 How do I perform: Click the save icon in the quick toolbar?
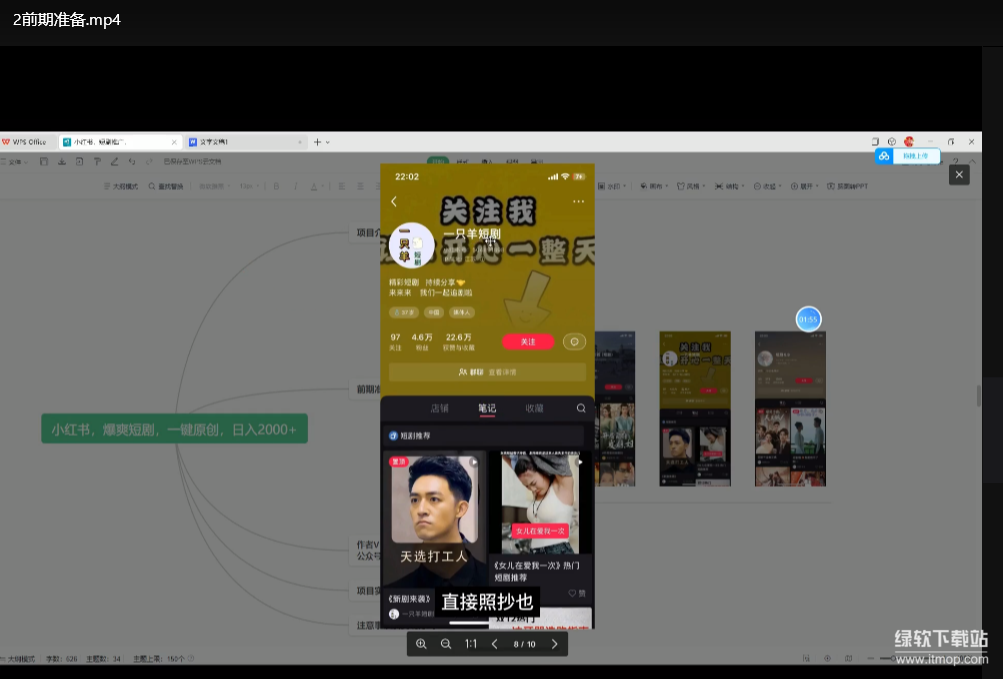pyautogui.click(x=44, y=162)
